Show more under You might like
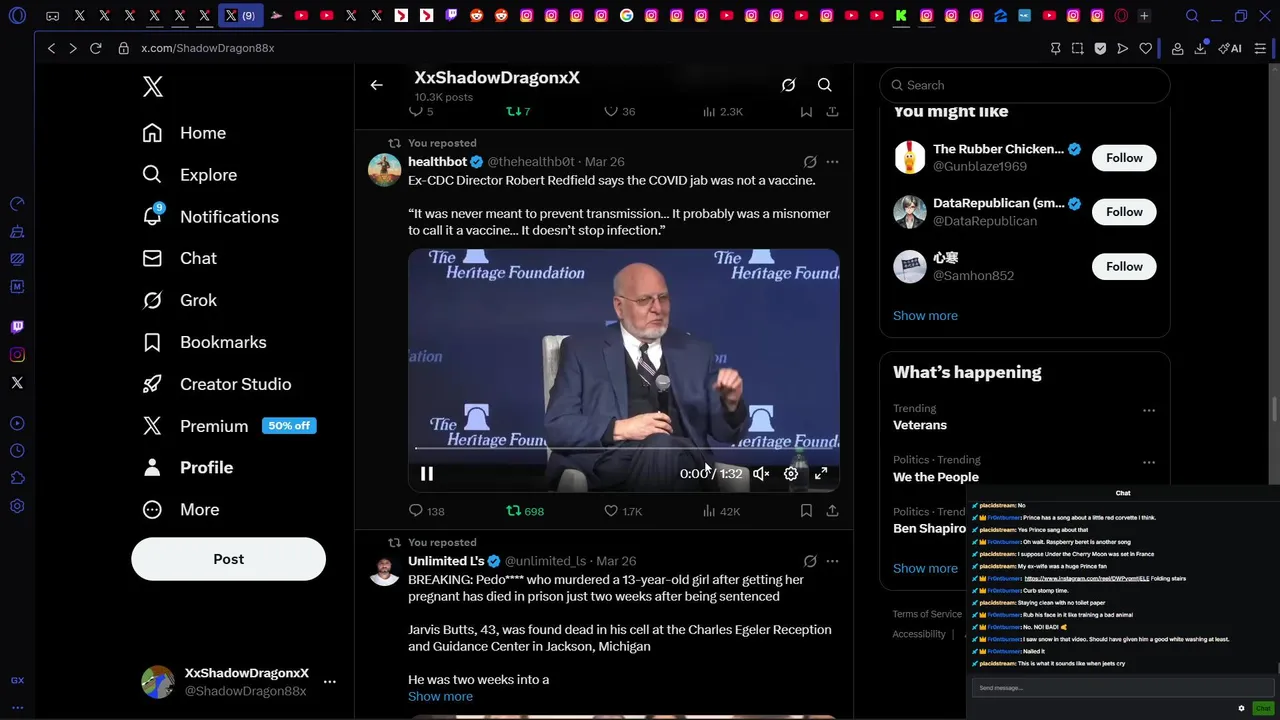Viewport: 1280px width, 720px height. click(925, 315)
